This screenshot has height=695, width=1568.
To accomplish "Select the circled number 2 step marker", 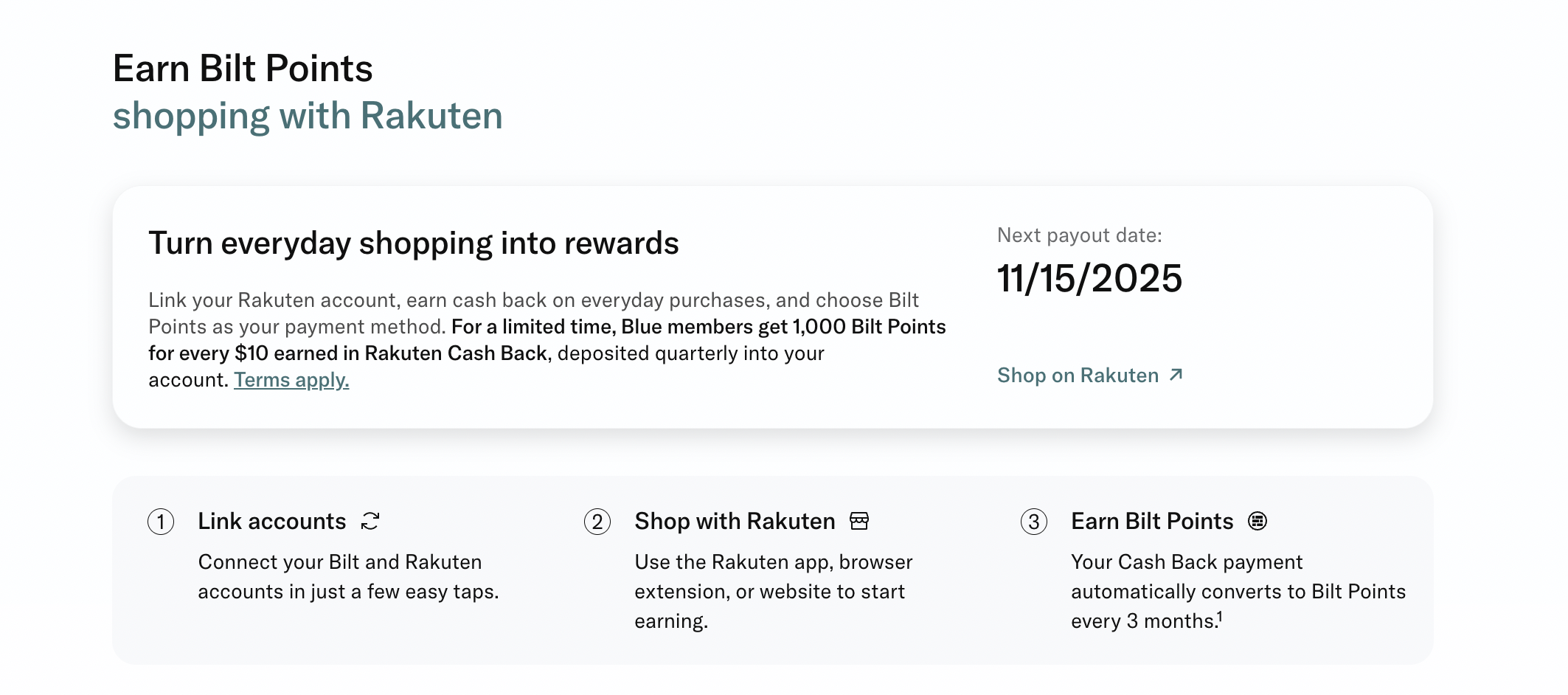I will [597, 522].
